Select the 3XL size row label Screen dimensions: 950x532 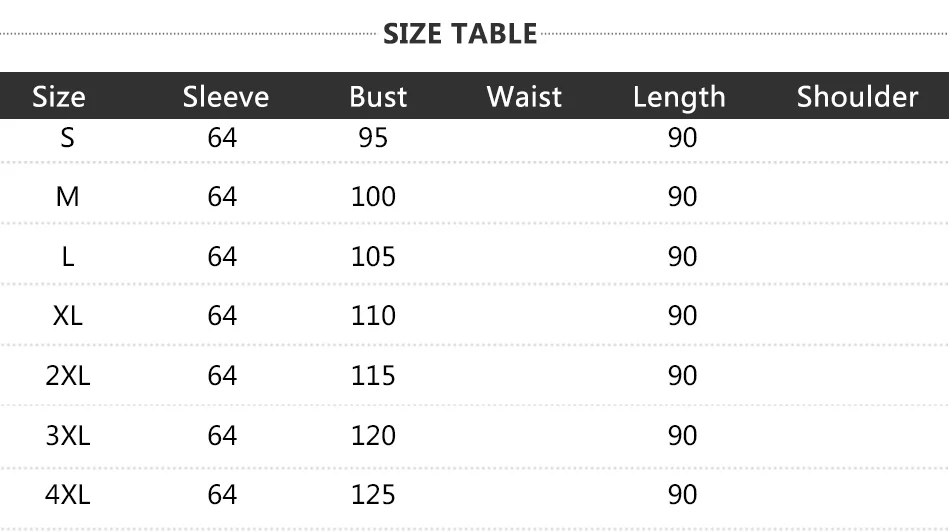pos(67,436)
